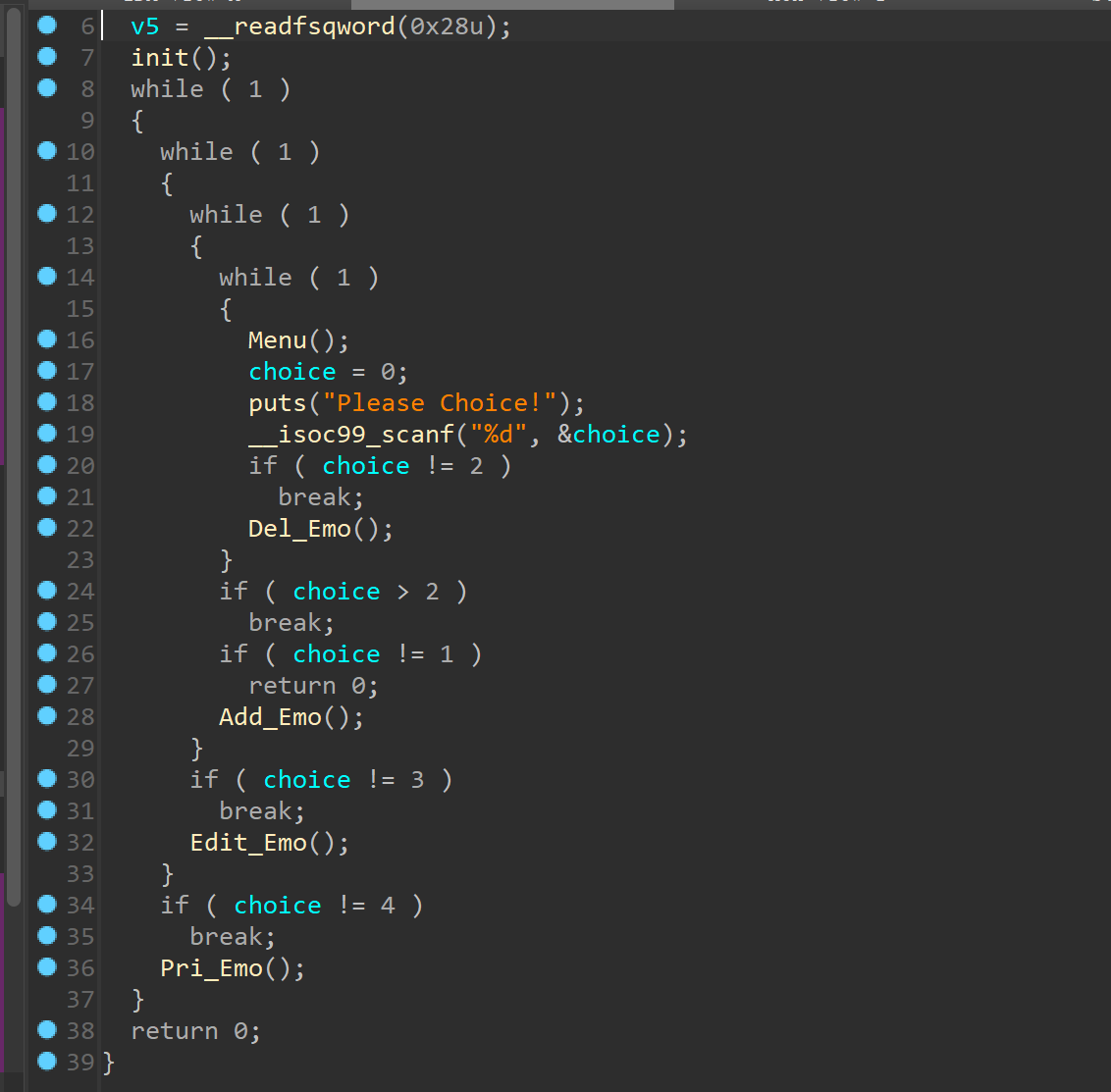Toggle breakpoint dot on line 6
1111x1092 pixels.
(47, 26)
